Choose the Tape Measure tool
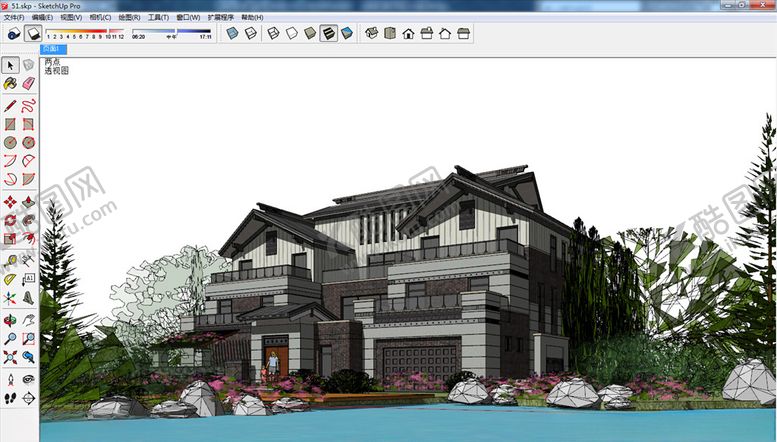This screenshot has height=442, width=777. pos(10,259)
